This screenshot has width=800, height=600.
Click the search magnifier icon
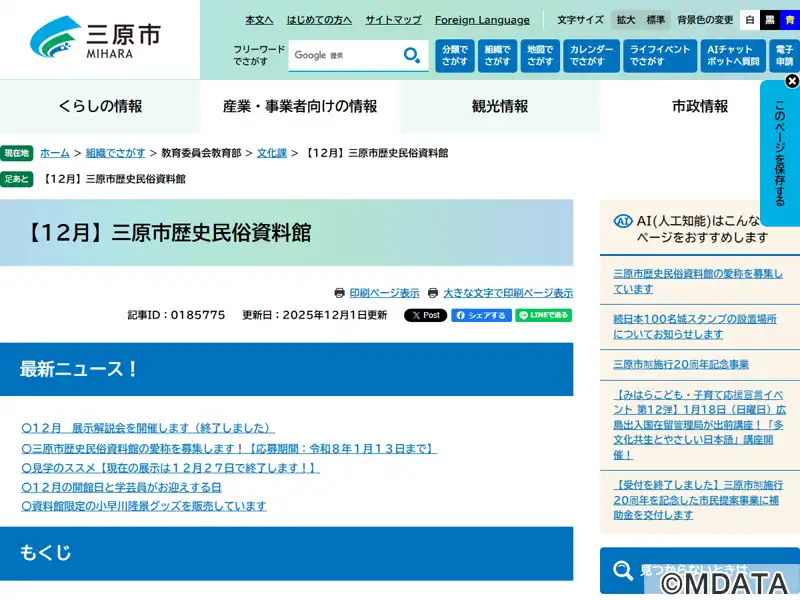coord(412,56)
